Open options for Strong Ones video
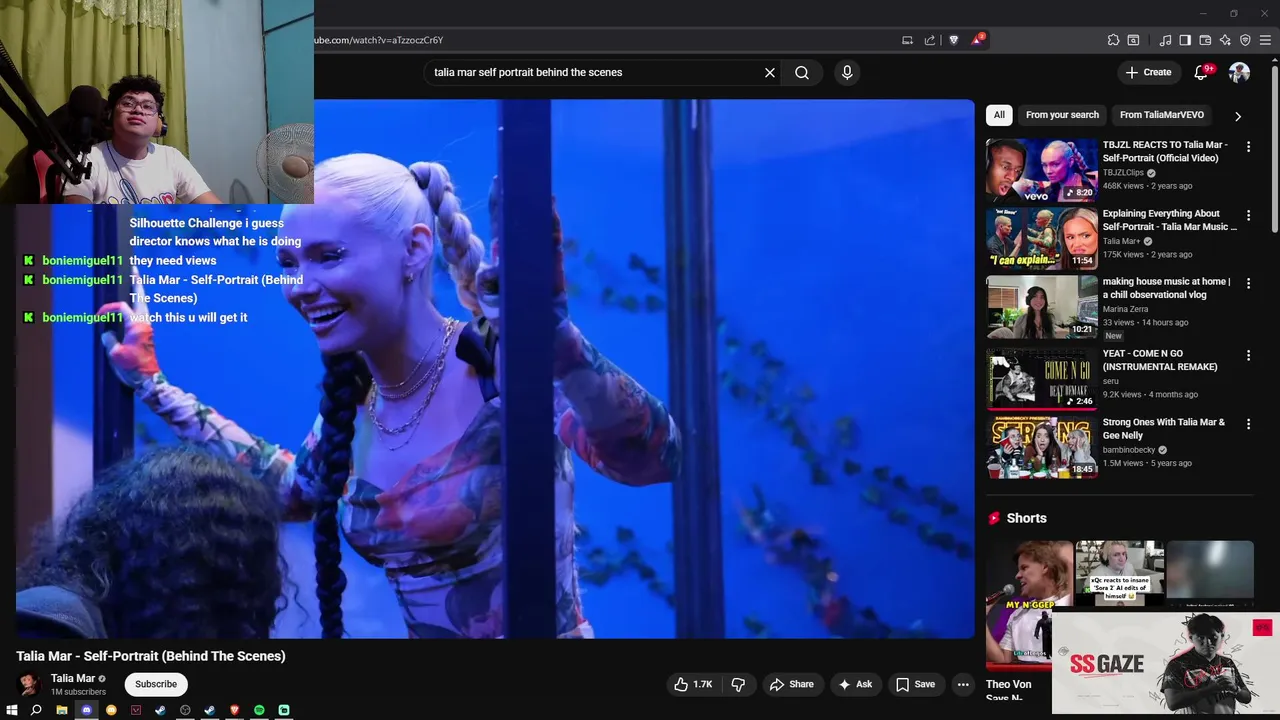The height and width of the screenshot is (720, 1280). point(1248,424)
